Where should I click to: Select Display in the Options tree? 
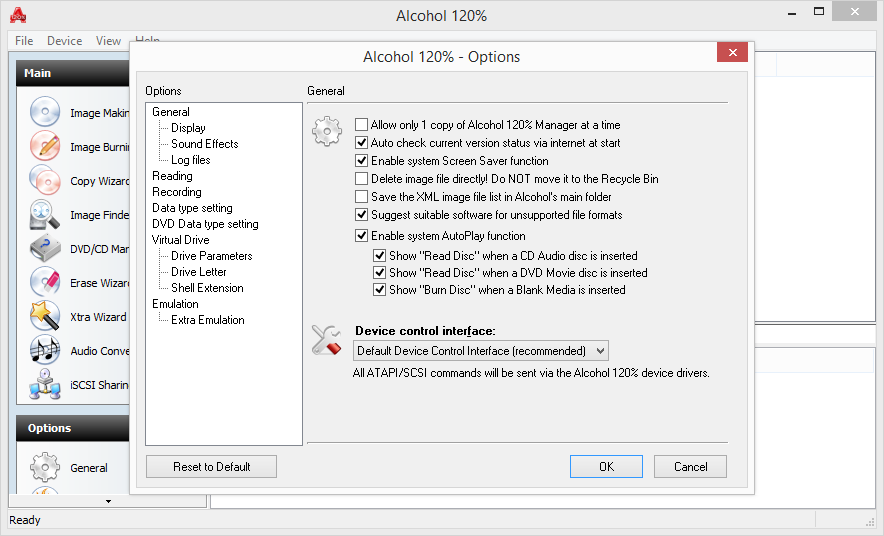[188, 128]
